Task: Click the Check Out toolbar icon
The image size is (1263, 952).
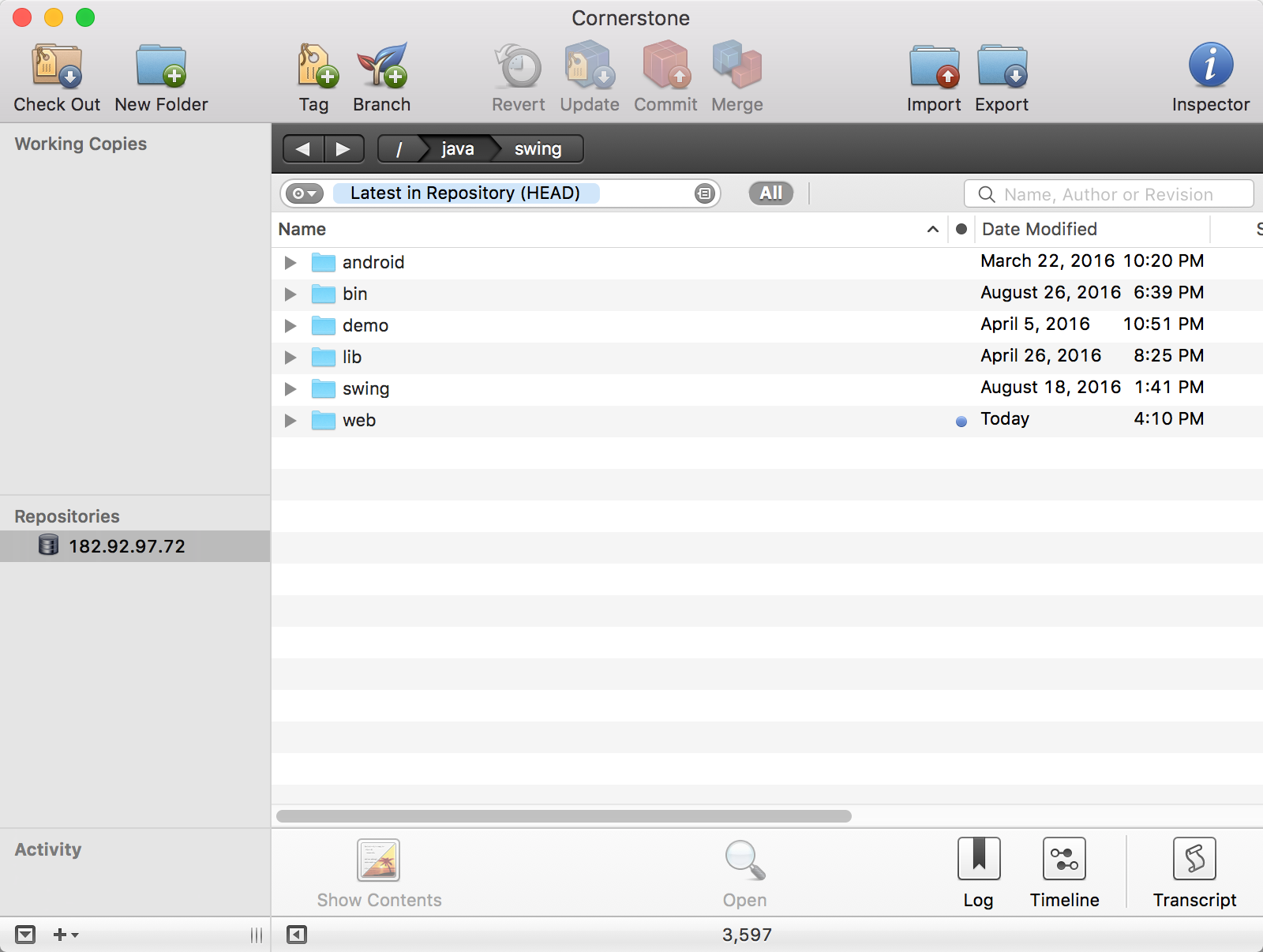Action: point(57,65)
